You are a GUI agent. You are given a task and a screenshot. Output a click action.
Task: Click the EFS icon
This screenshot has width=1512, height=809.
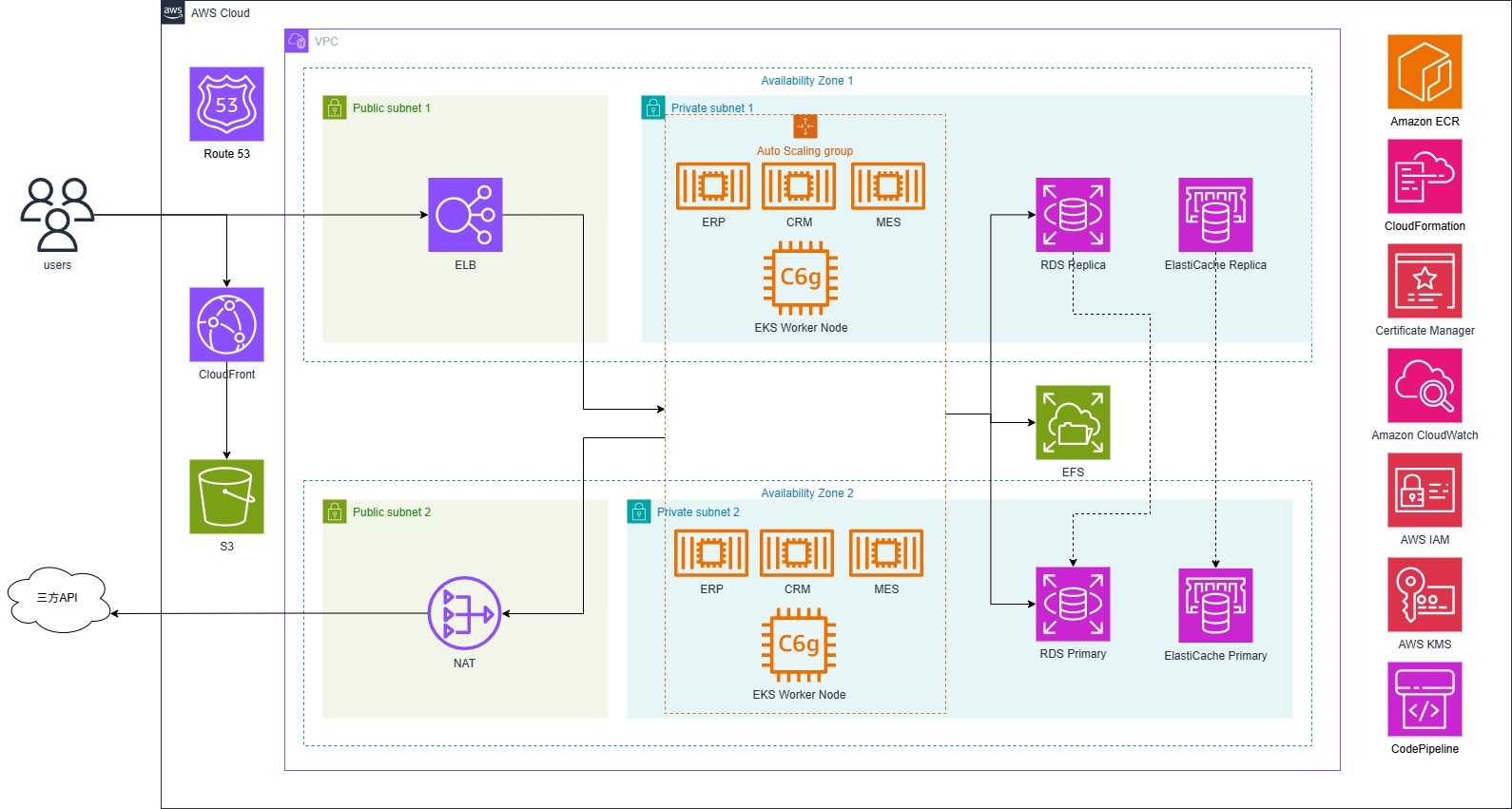pos(1073,422)
